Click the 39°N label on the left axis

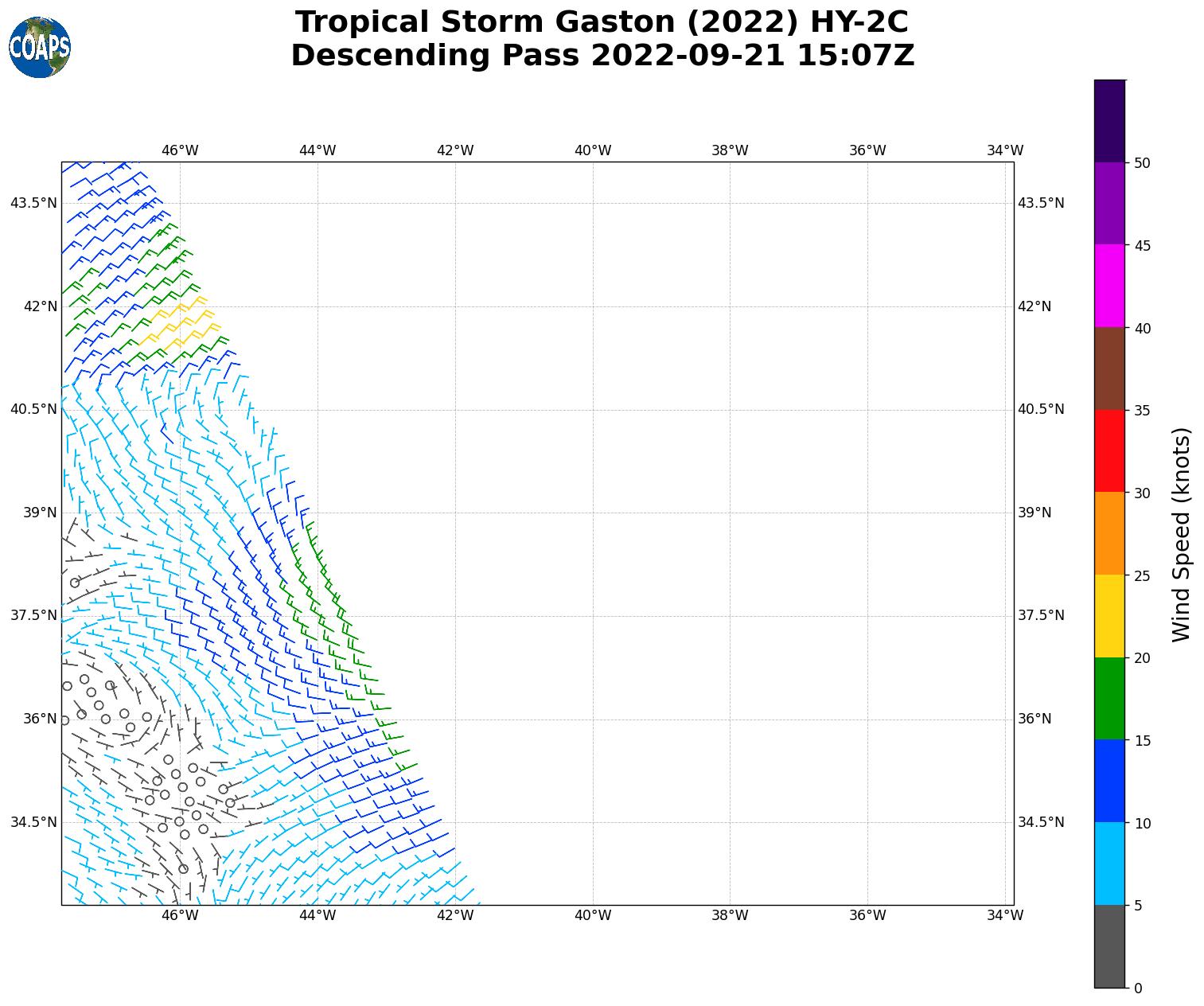(40, 513)
